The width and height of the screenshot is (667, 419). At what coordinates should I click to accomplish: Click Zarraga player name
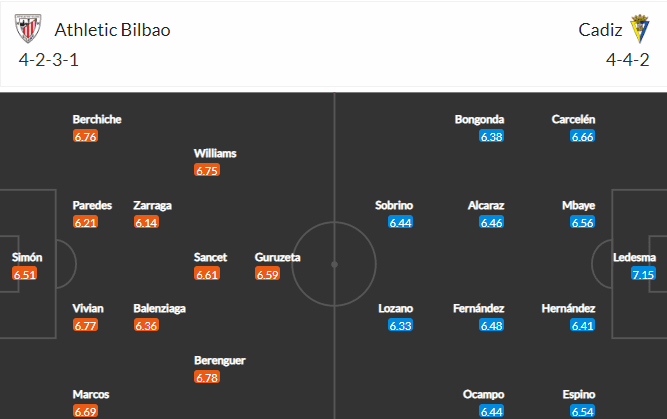click(152, 205)
